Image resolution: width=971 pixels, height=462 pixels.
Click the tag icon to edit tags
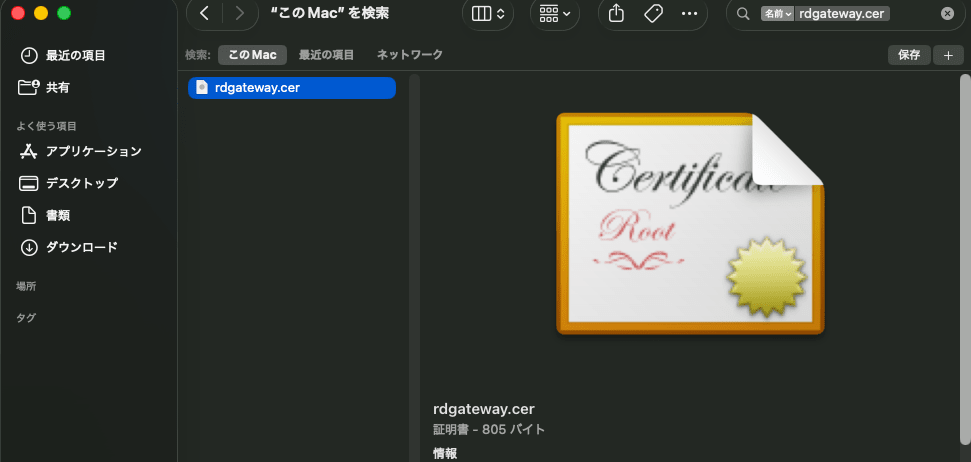coord(653,13)
